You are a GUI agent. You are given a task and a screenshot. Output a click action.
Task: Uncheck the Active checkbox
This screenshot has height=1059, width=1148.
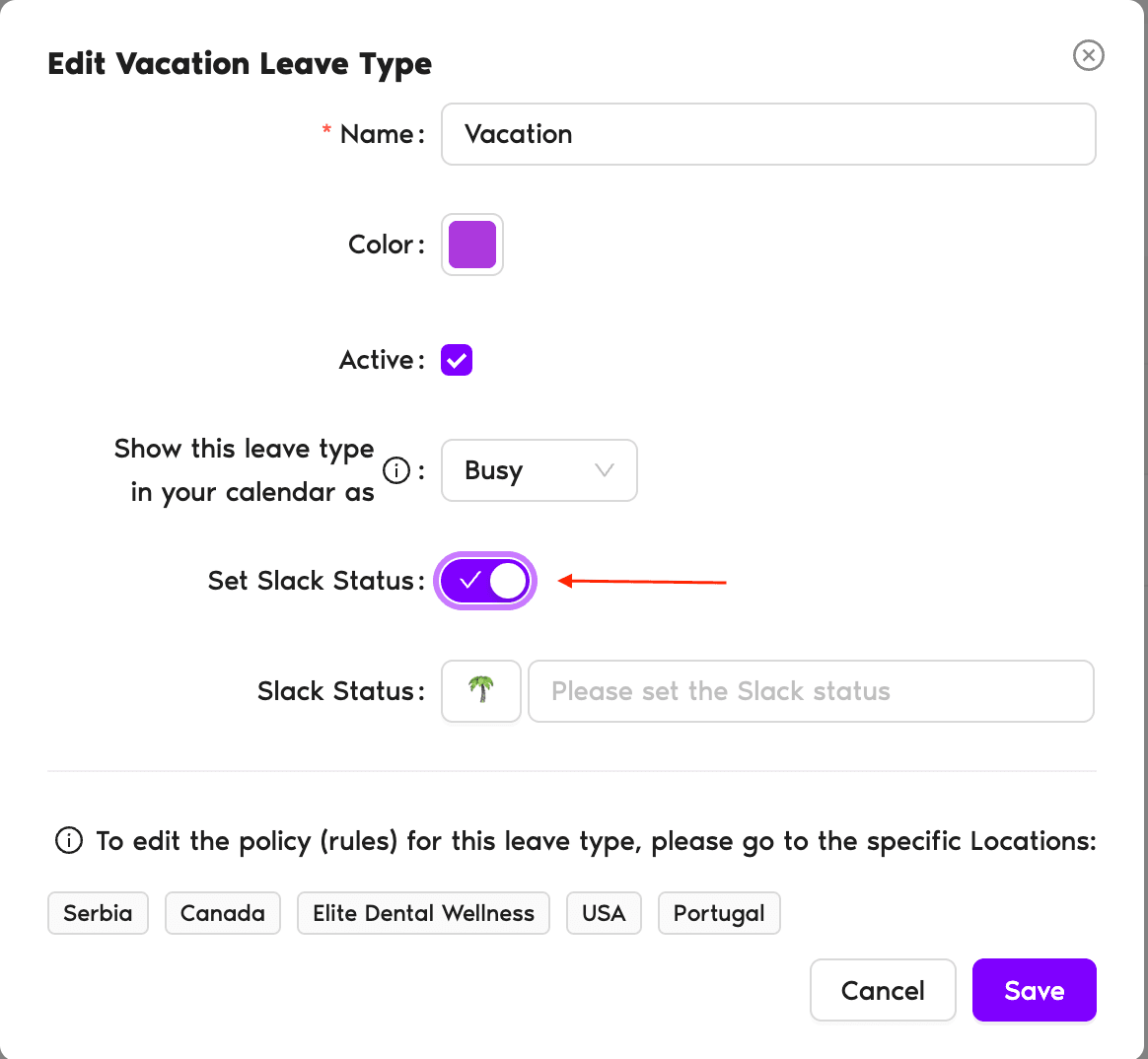[457, 360]
